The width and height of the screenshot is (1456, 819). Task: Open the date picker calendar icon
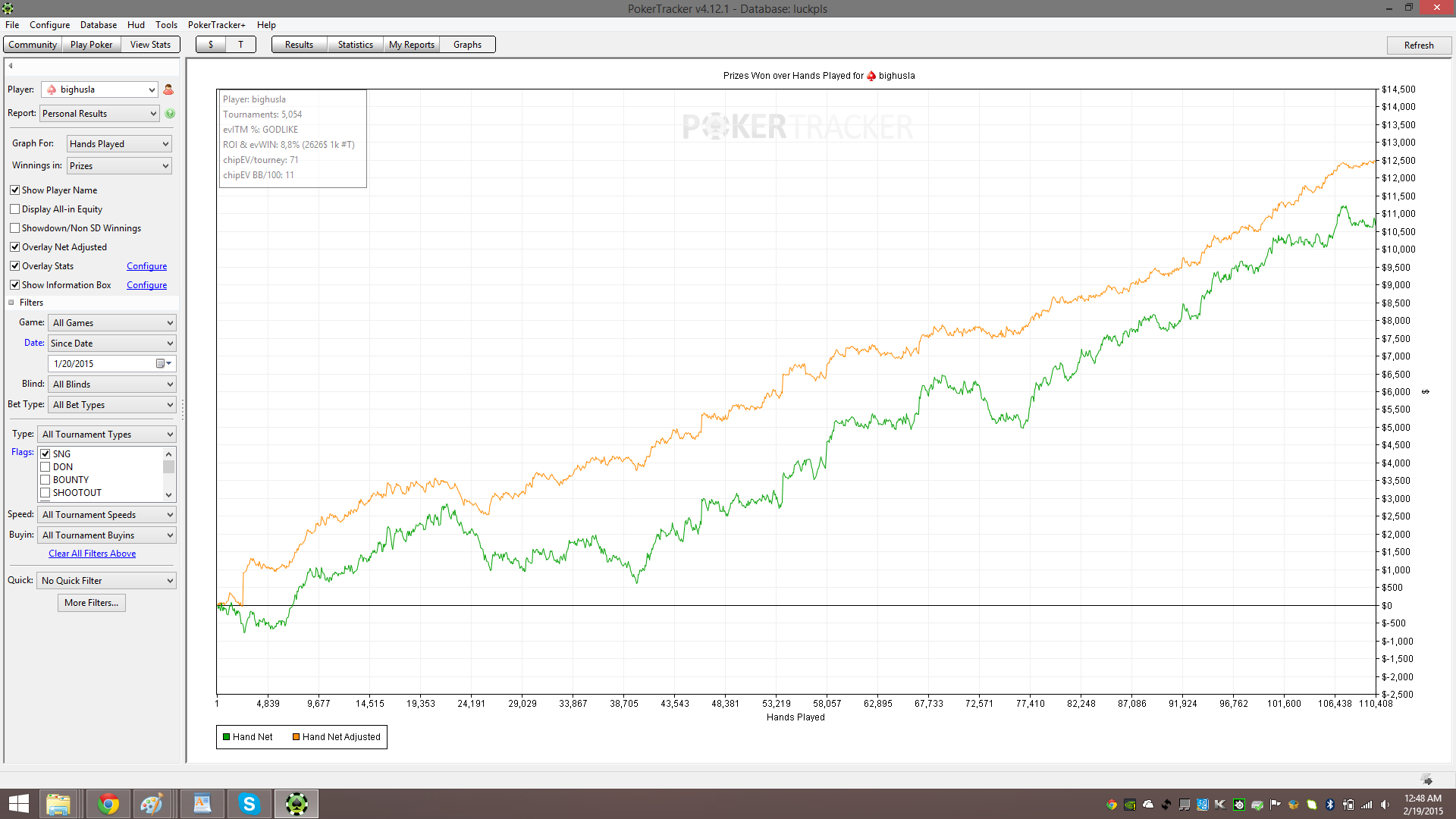point(161,364)
